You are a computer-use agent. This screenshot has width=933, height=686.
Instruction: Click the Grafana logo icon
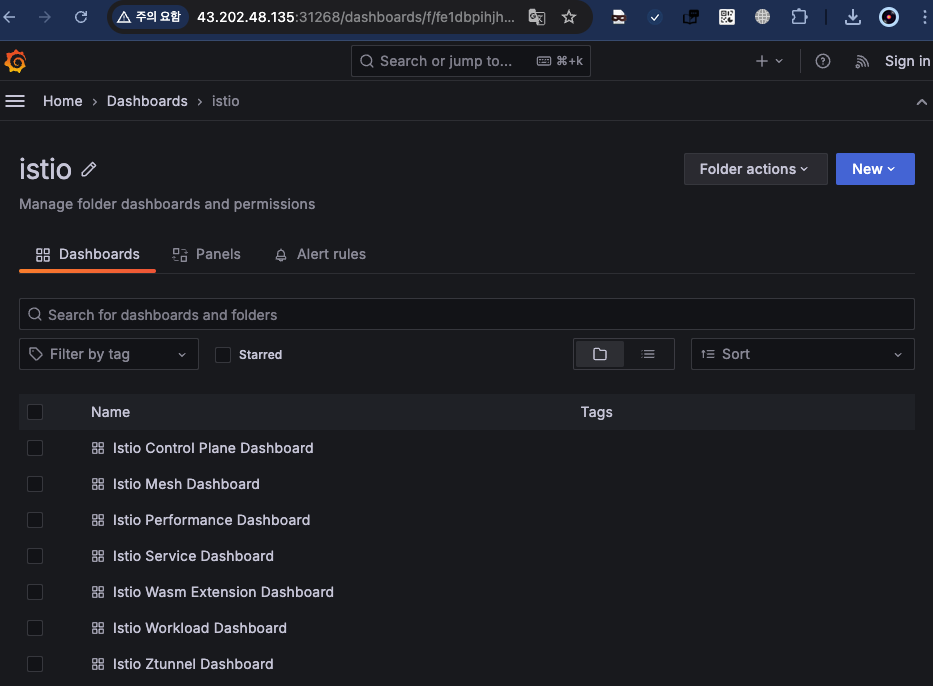click(15, 61)
